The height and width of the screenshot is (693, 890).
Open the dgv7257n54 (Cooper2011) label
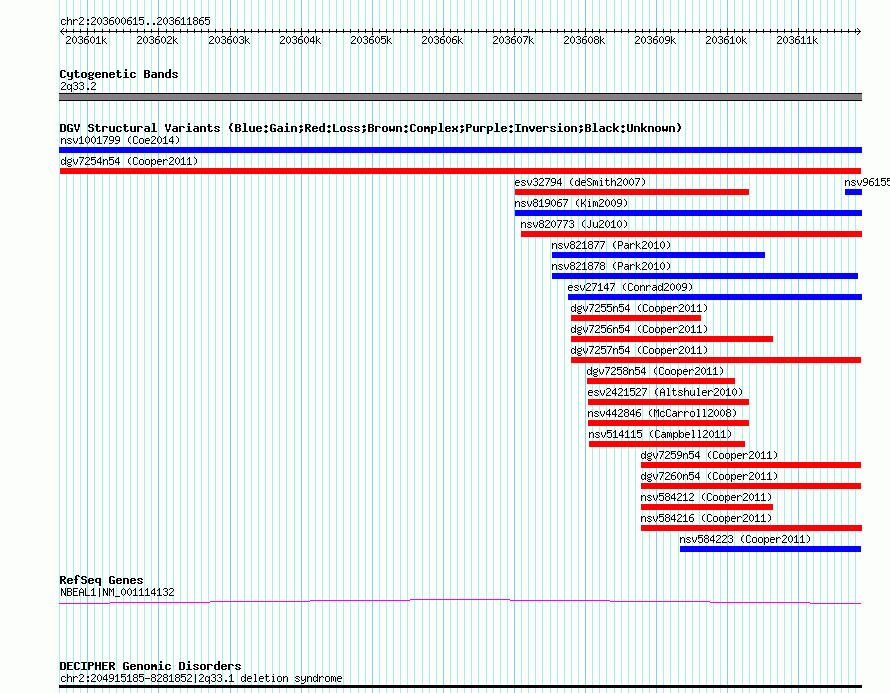(x=639, y=350)
